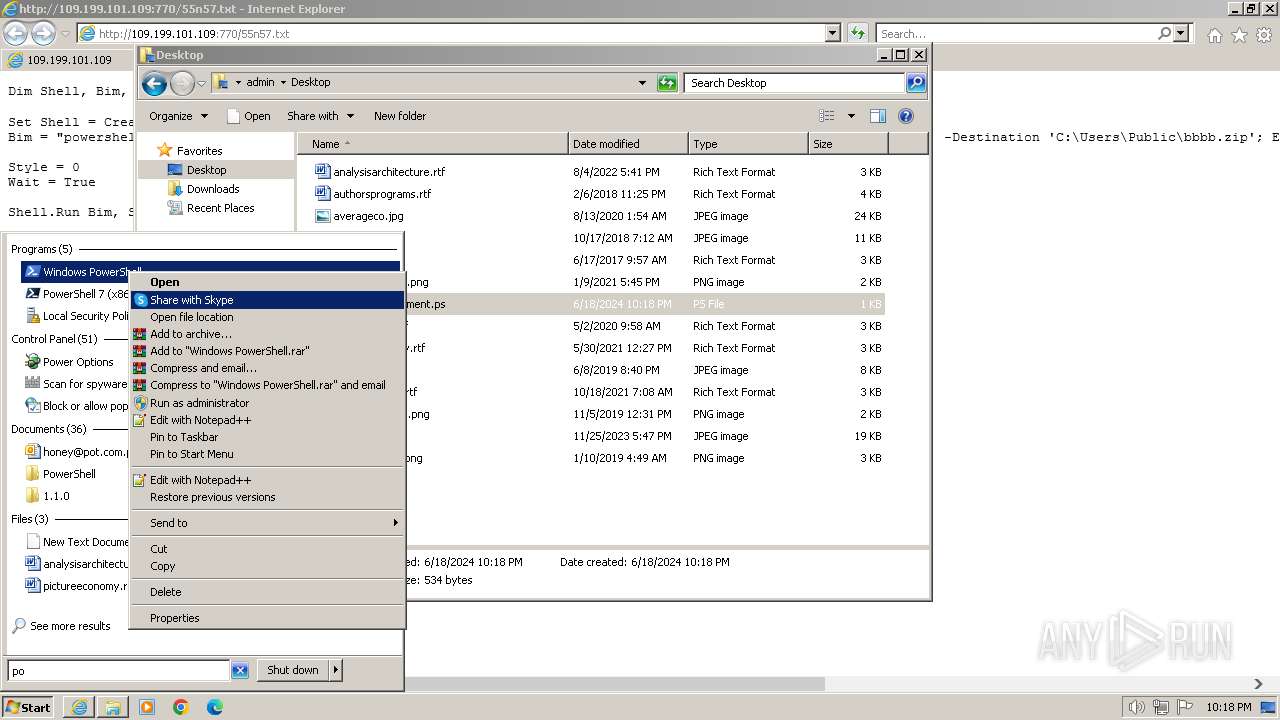Viewport: 1280px width, 720px height.
Task: Click the Favorites header
Action: tap(199, 151)
